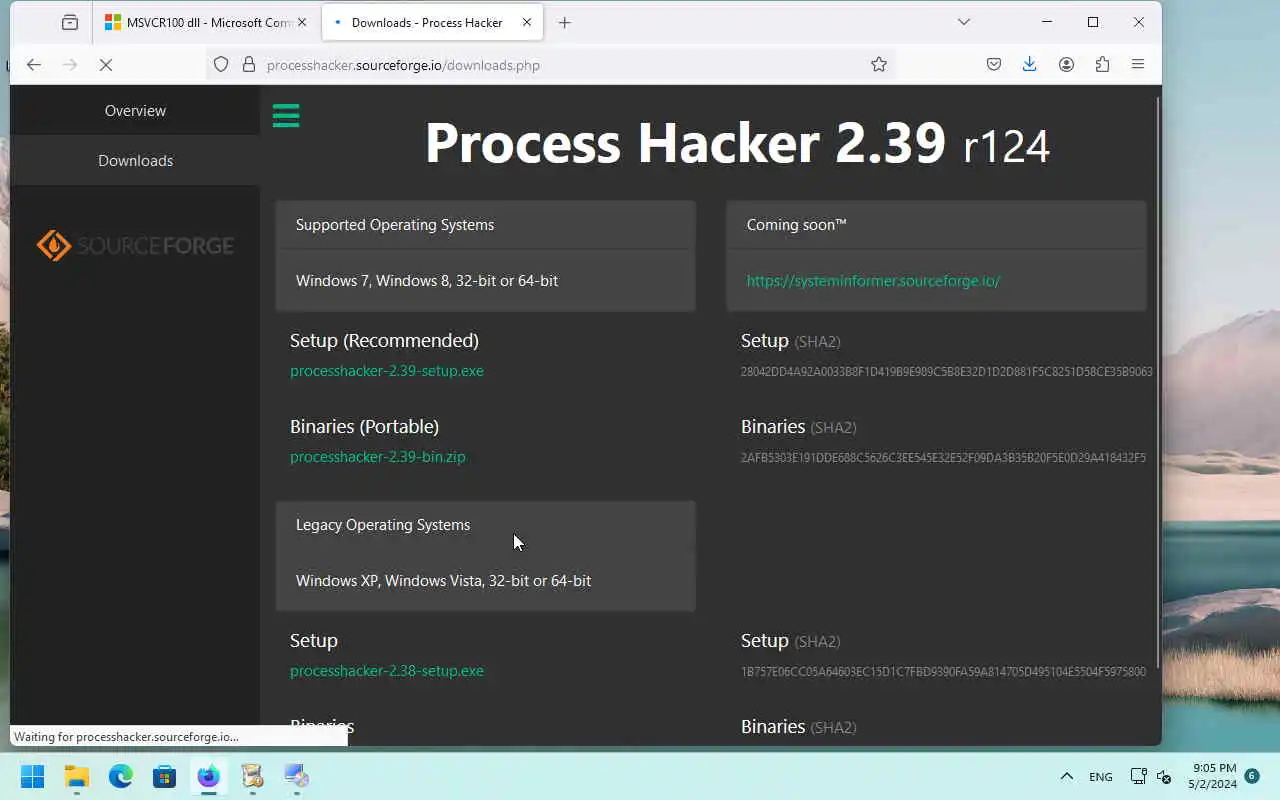Open the Overview sidebar item
The image size is (1280, 800).
[135, 110]
